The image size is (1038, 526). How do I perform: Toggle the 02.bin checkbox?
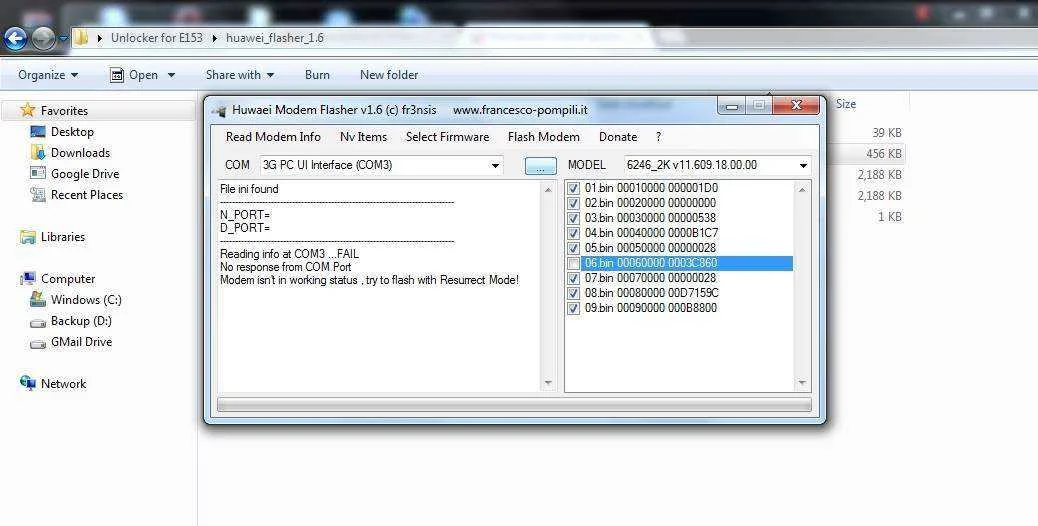coord(573,203)
